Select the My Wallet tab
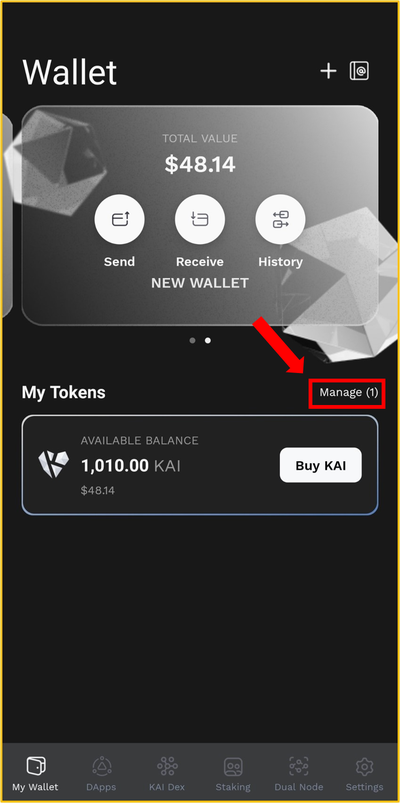Viewport: 400px width, 803px height. (x=35, y=774)
